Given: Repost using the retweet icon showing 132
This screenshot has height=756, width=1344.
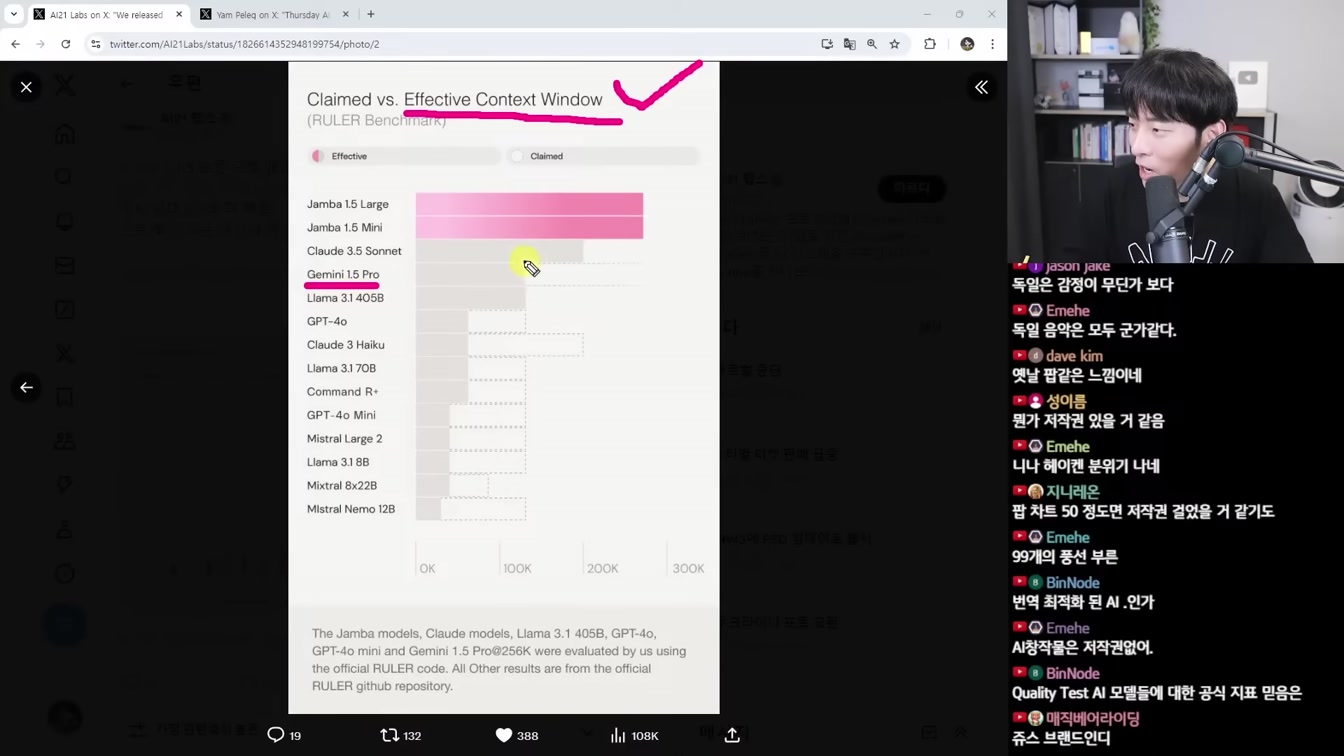Looking at the screenshot, I should pyautogui.click(x=401, y=735).
